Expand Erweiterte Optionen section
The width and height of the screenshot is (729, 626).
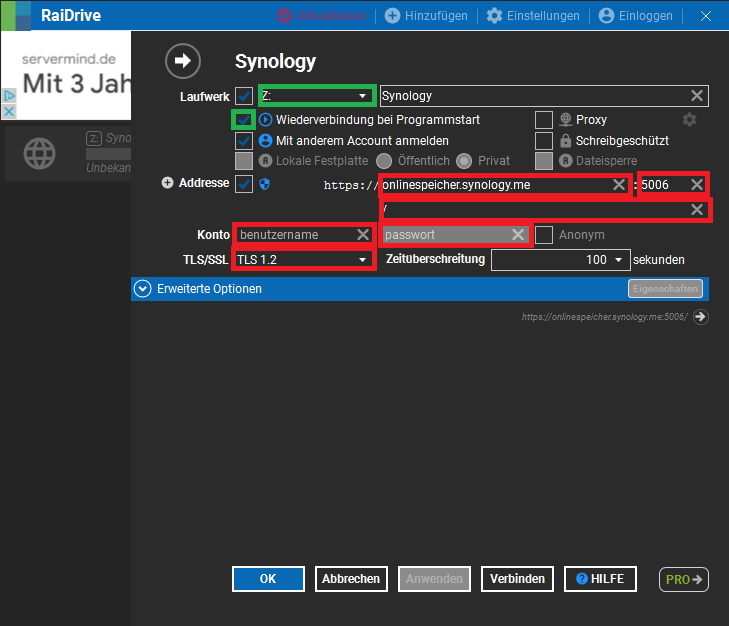click(142, 289)
